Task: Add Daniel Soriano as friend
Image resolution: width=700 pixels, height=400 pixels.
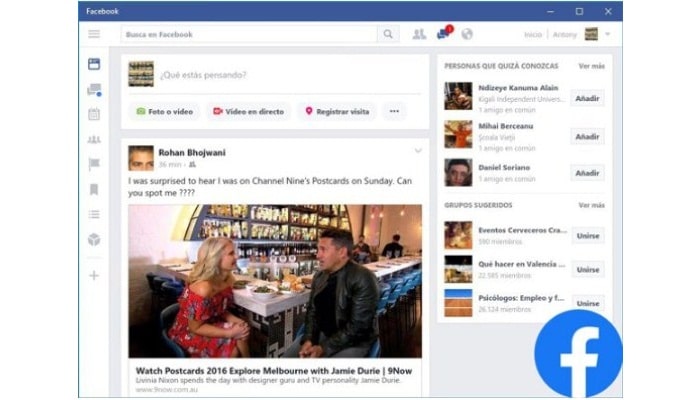Action: coord(587,173)
